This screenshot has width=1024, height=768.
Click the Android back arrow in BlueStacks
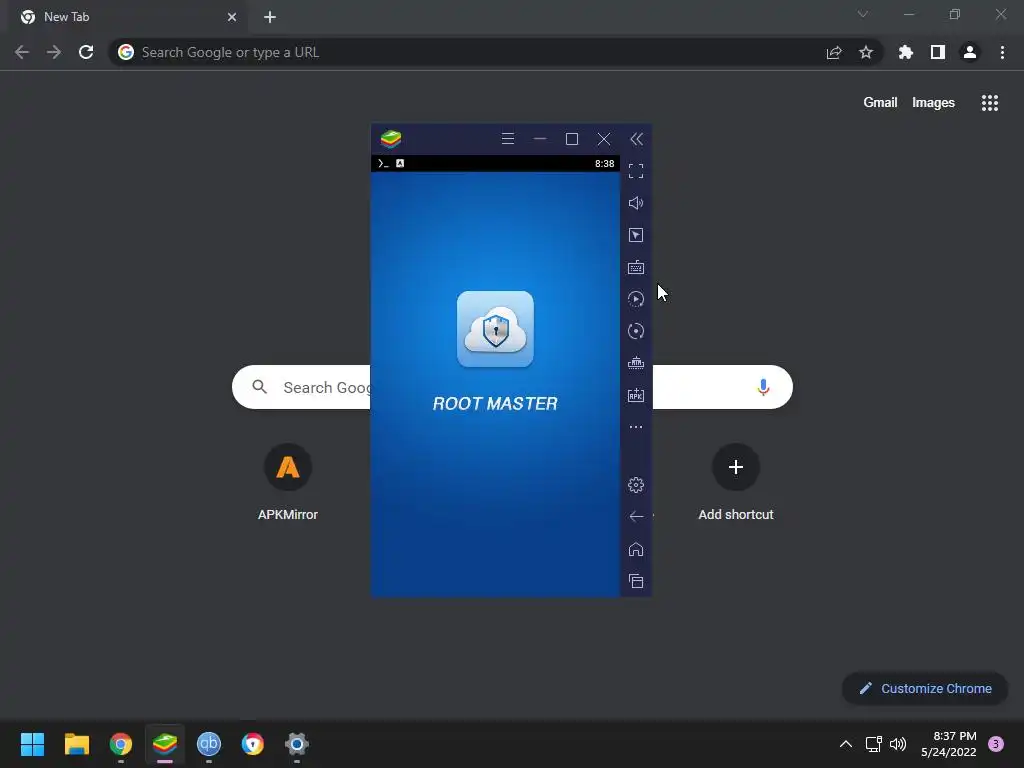click(635, 517)
